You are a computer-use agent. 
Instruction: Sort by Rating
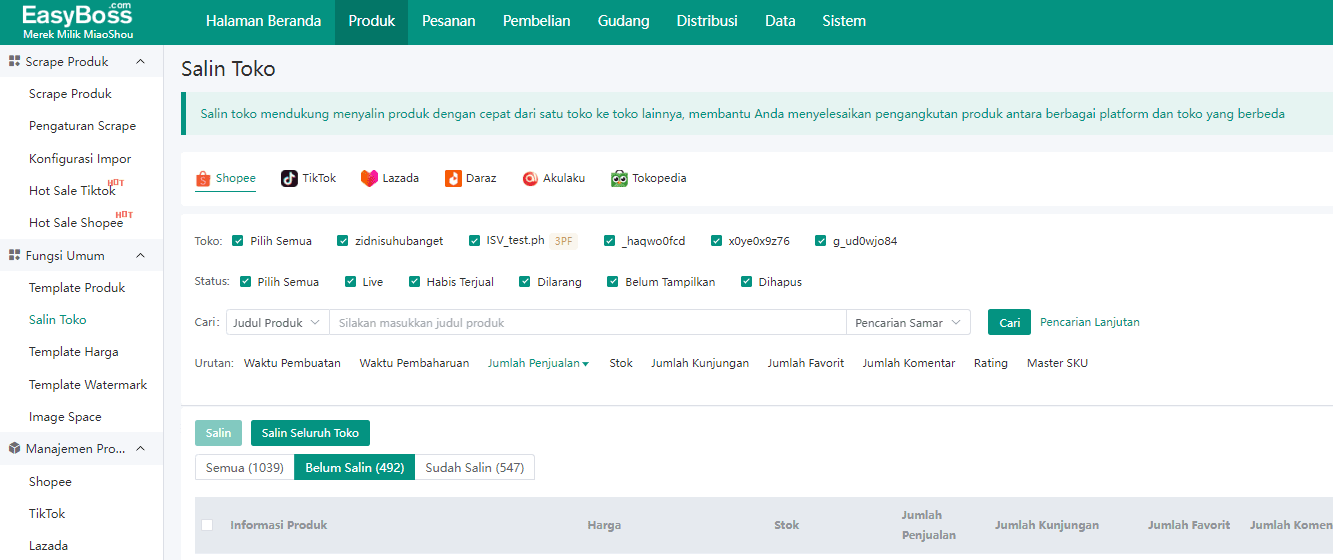[x=991, y=364]
